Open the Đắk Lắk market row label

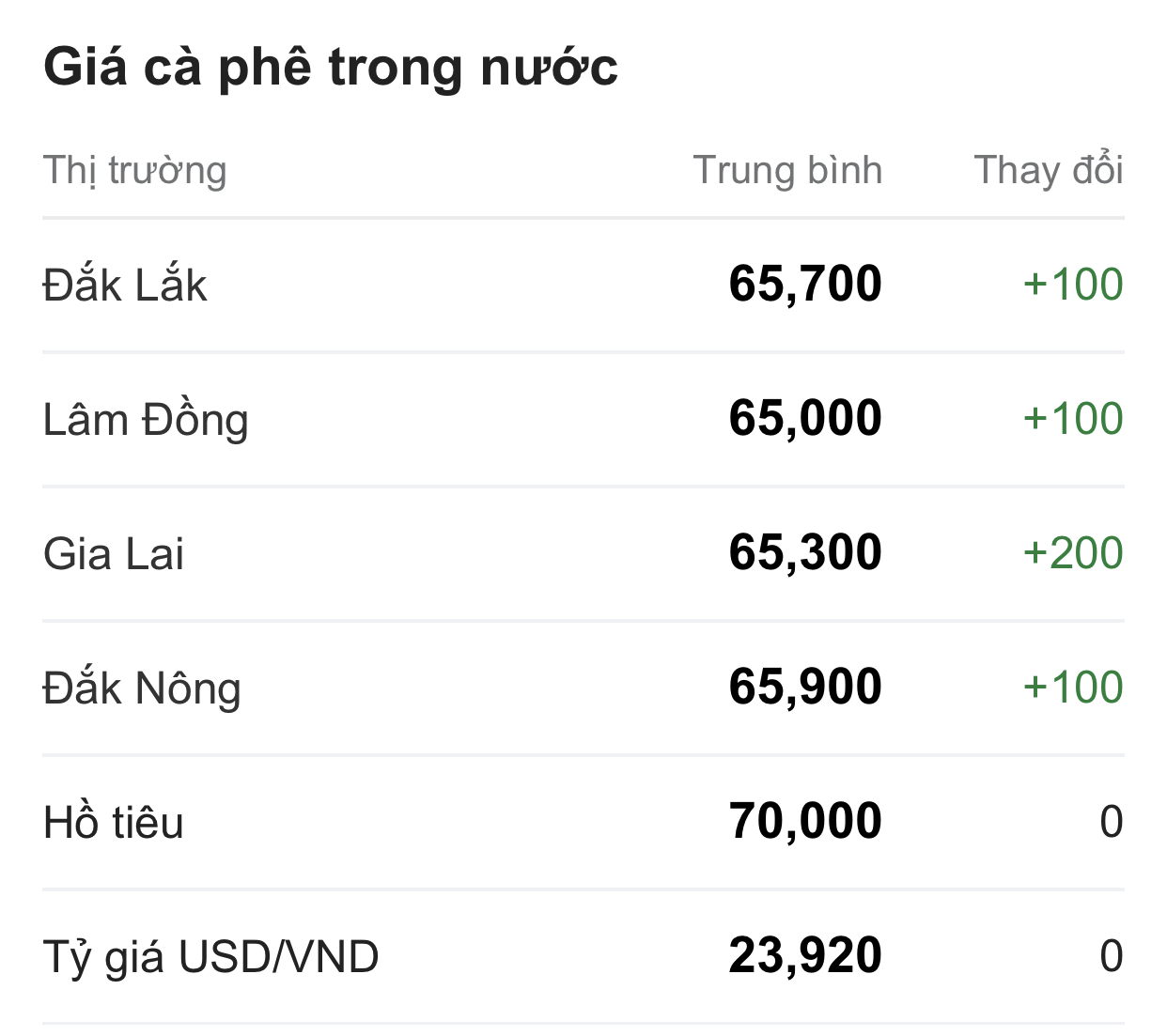[125, 286]
